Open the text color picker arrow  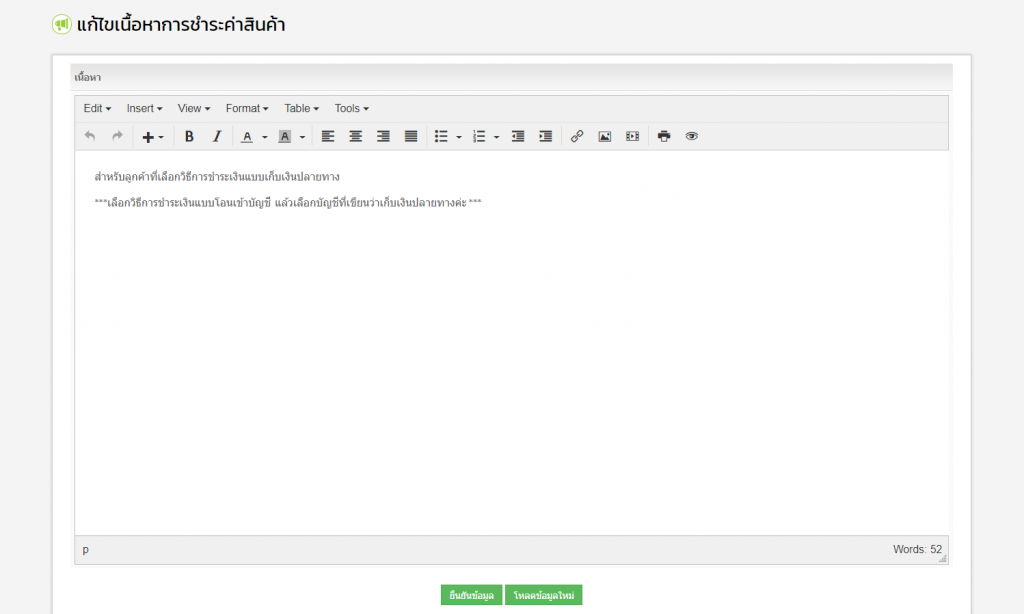pos(265,137)
